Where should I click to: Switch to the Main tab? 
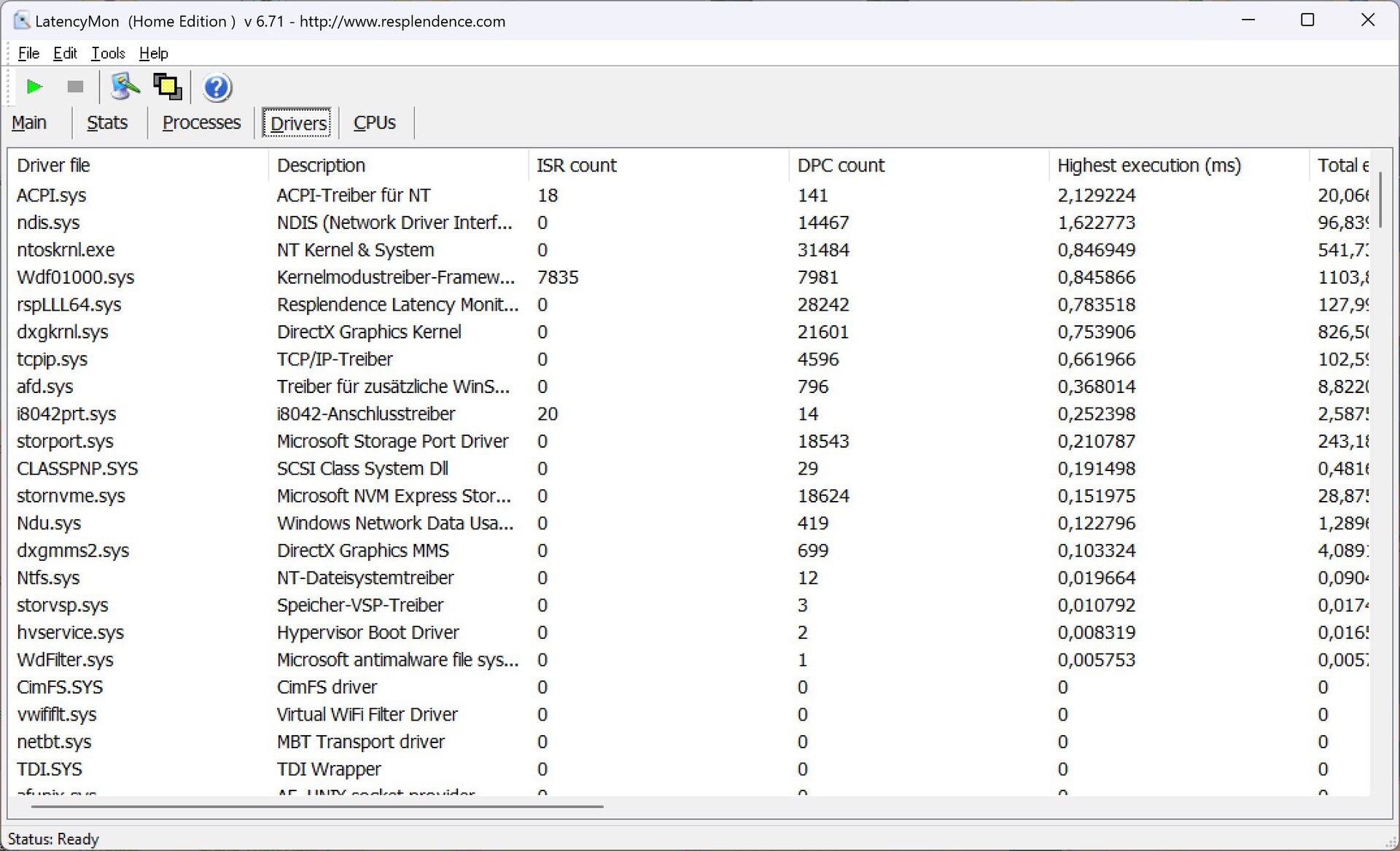(29, 123)
